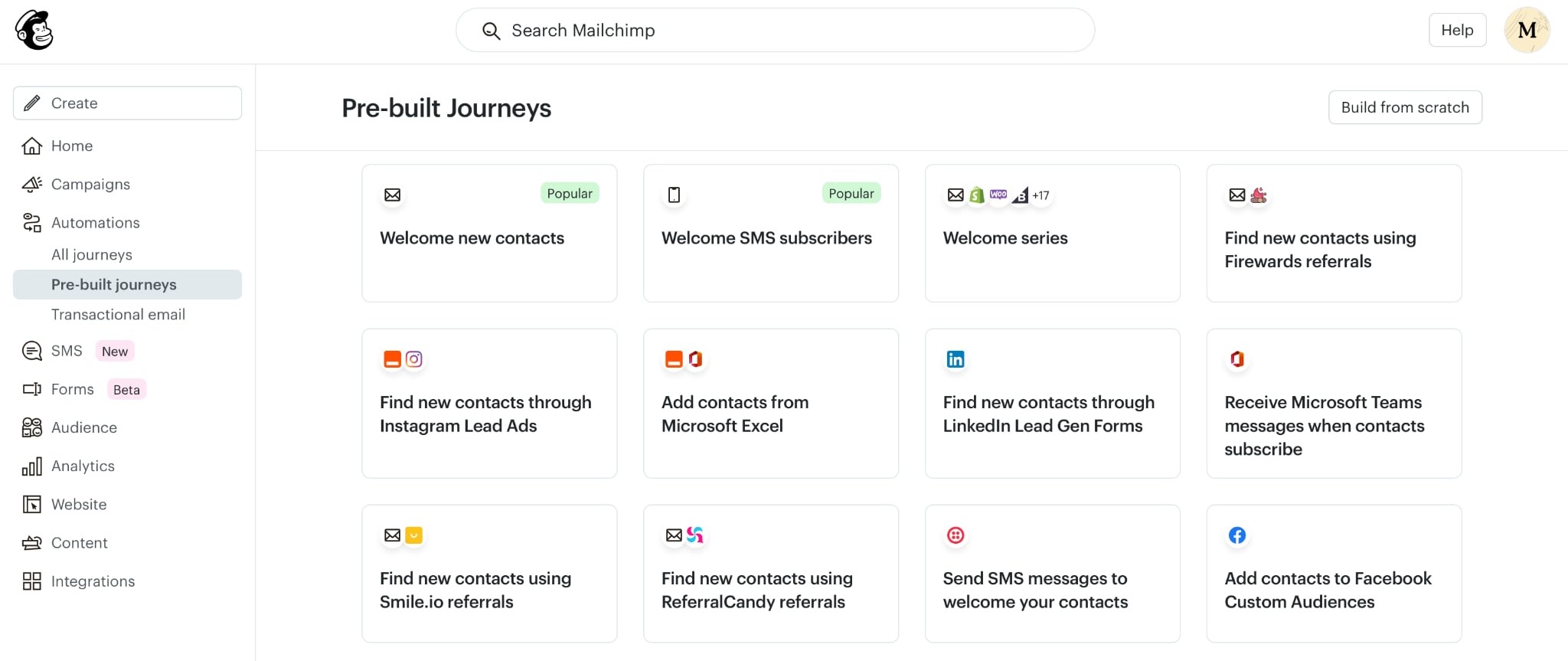
Task: Click the Facebook icon on Custom Audiences card
Action: point(1237,535)
